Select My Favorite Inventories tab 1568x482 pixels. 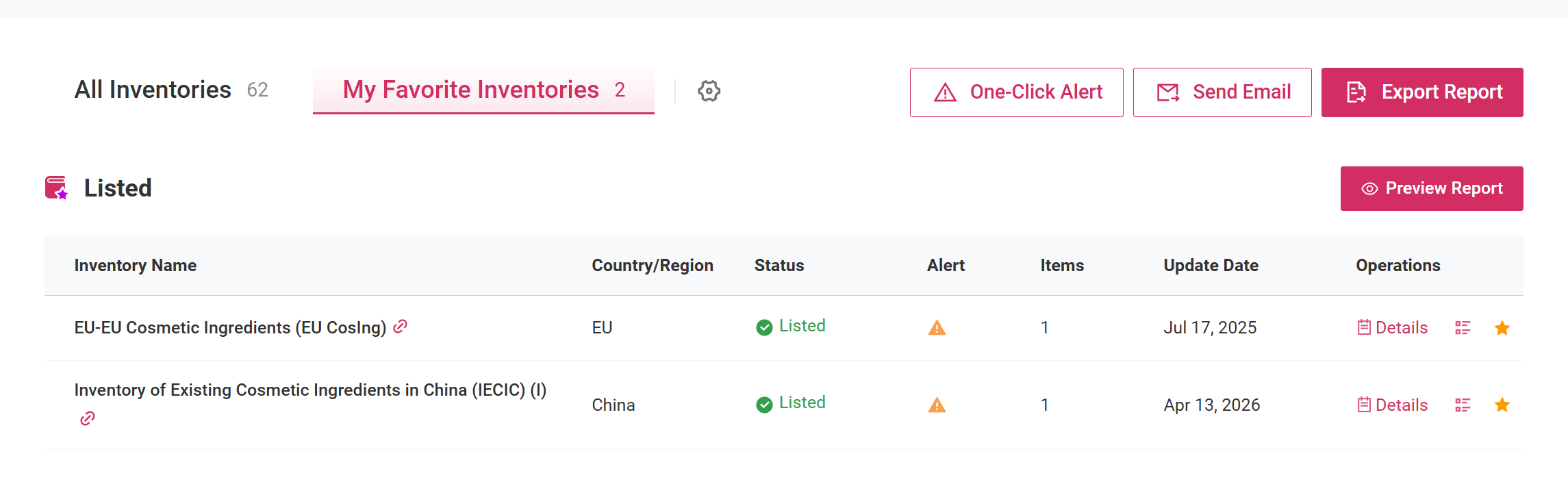point(483,90)
